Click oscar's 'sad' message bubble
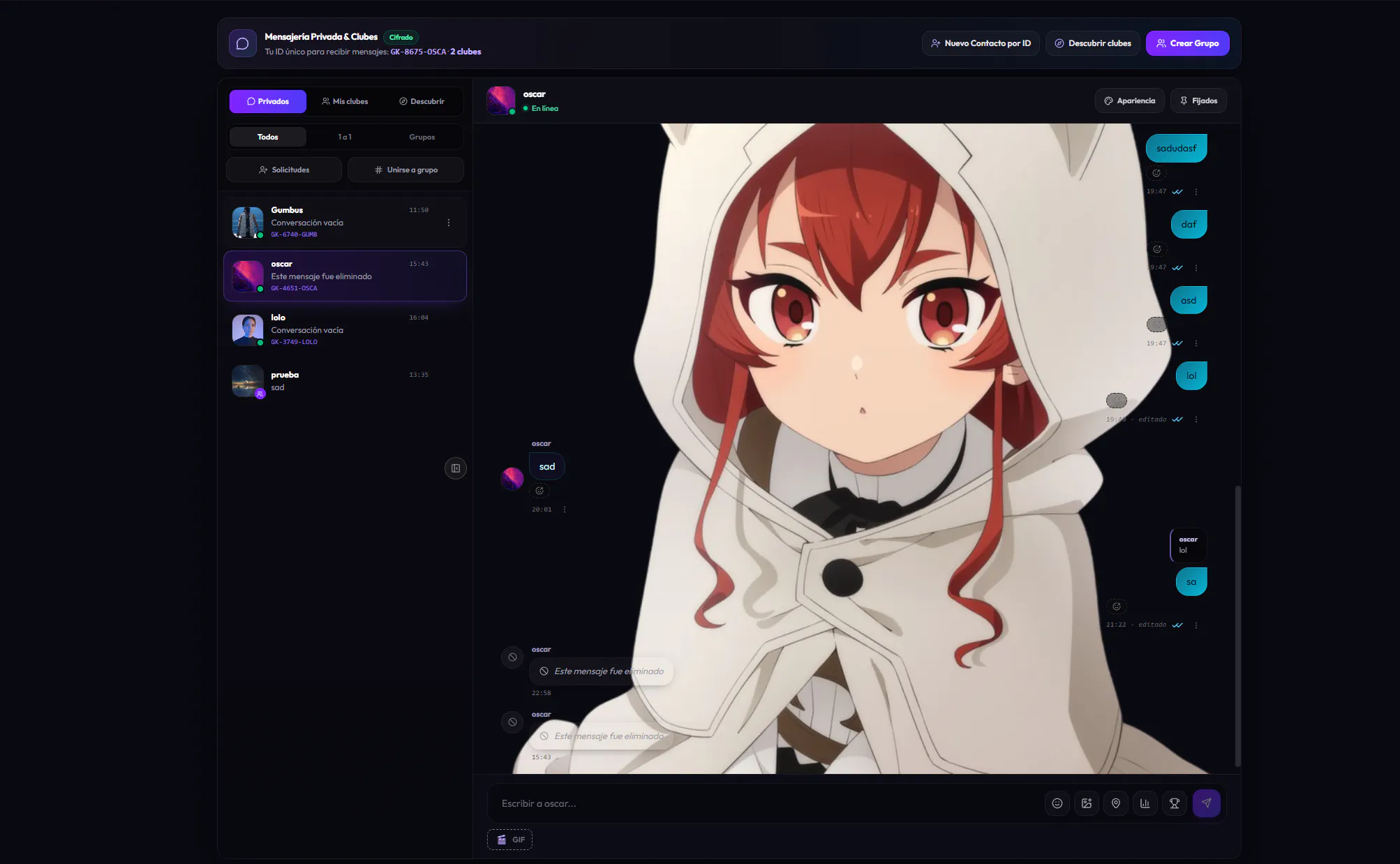 tap(547, 466)
